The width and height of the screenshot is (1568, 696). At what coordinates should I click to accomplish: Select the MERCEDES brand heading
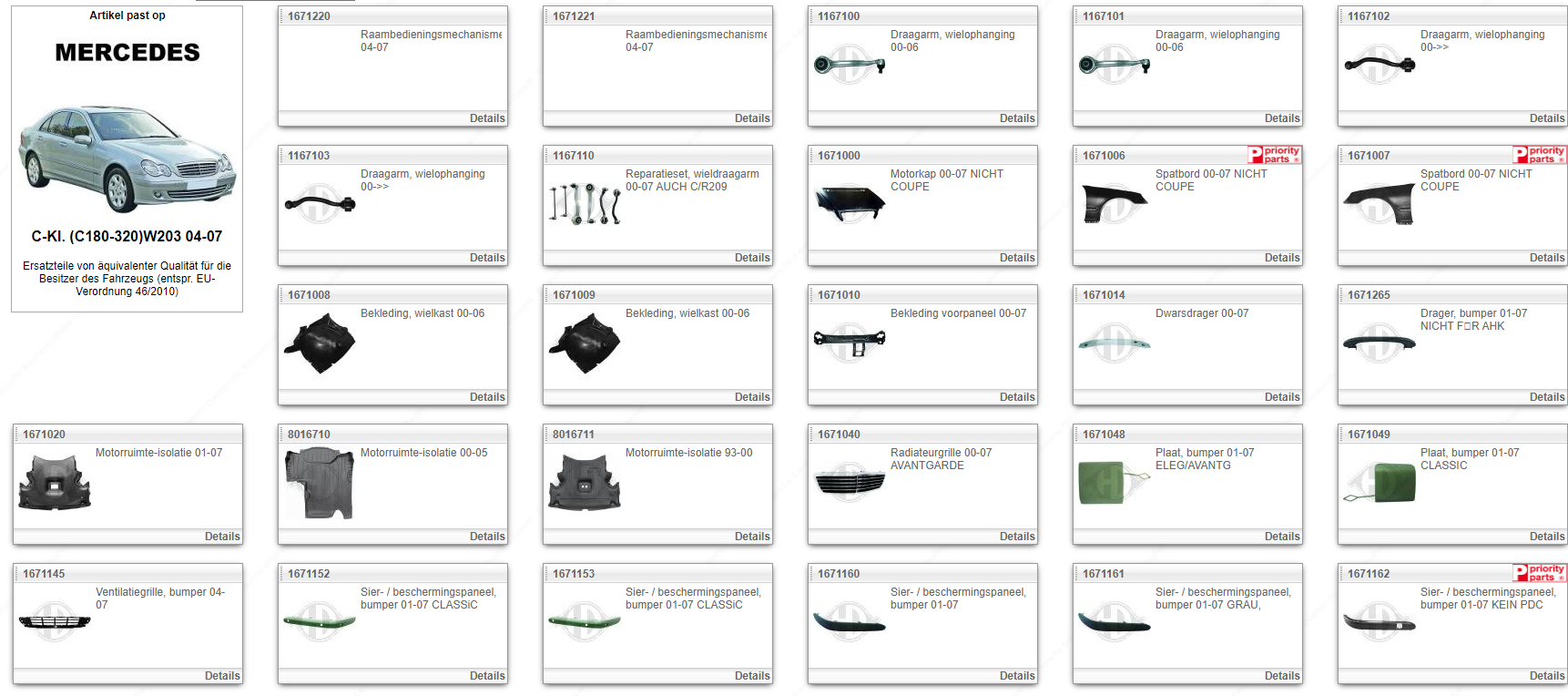(x=127, y=53)
